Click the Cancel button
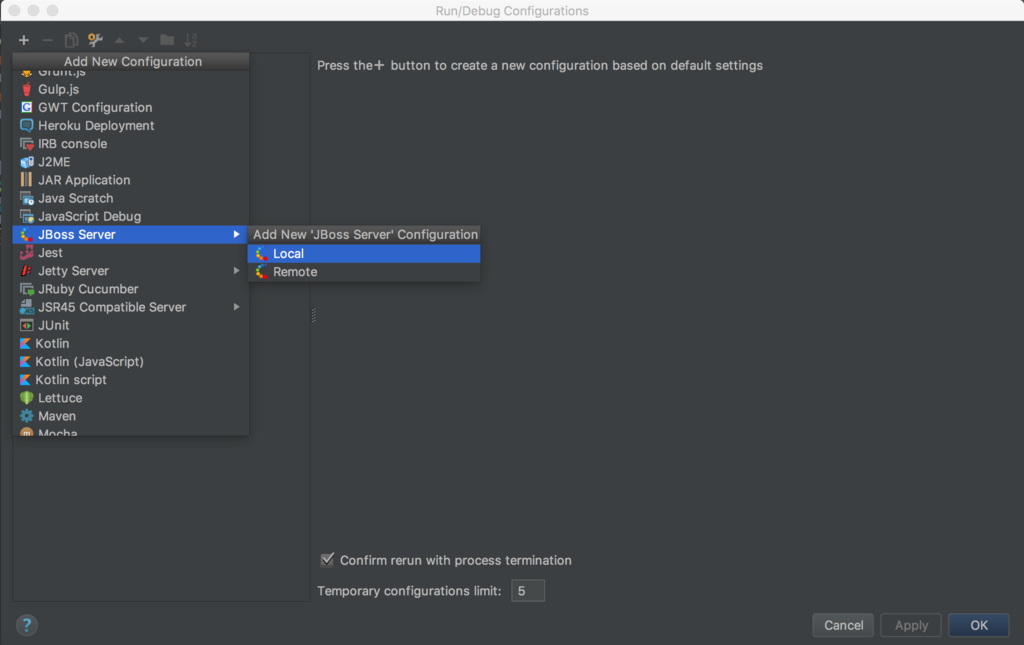This screenshot has width=1024, height=645. click(843, 625)
